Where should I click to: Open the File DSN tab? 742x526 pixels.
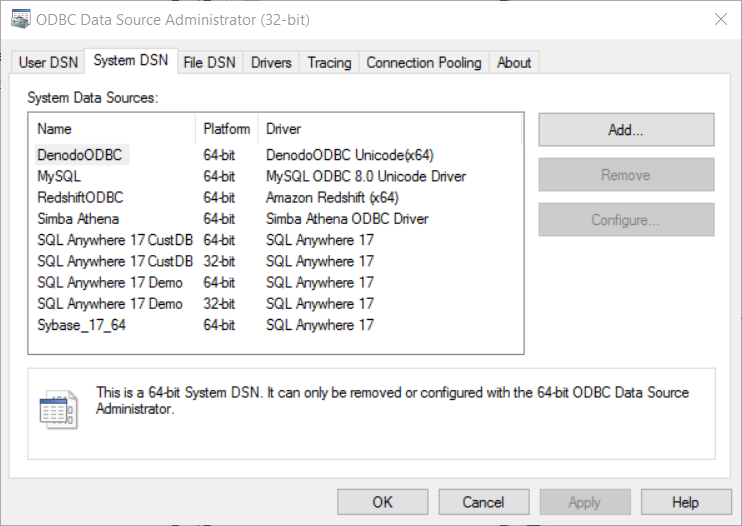coord(209,62)
